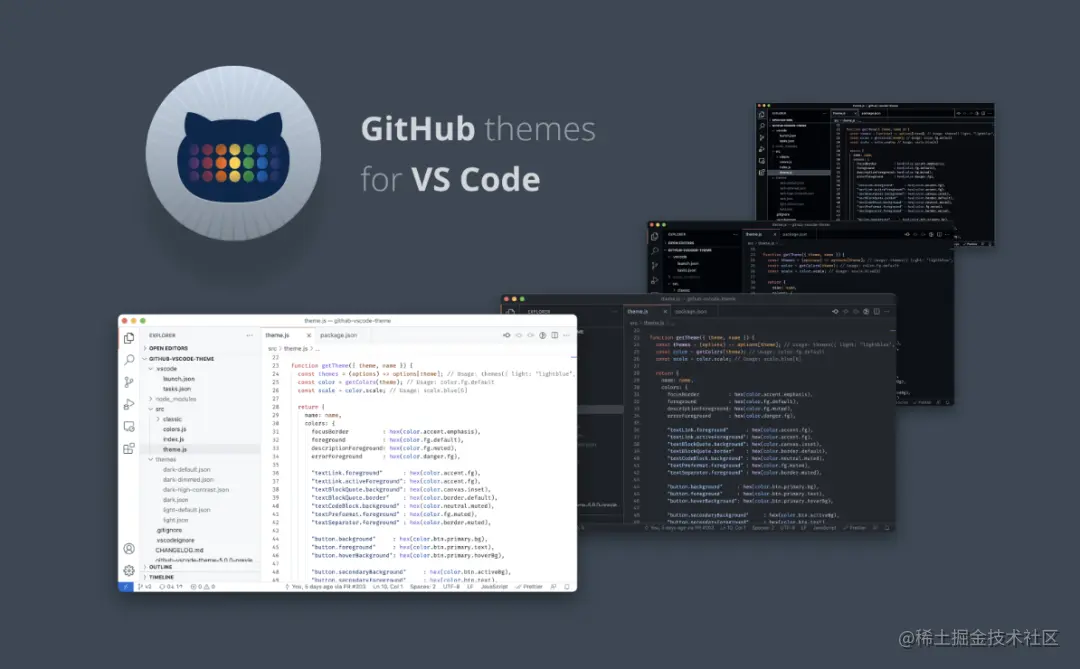Open Search icon in middle dark window
1080x669 pixels.
pos(654,251)
